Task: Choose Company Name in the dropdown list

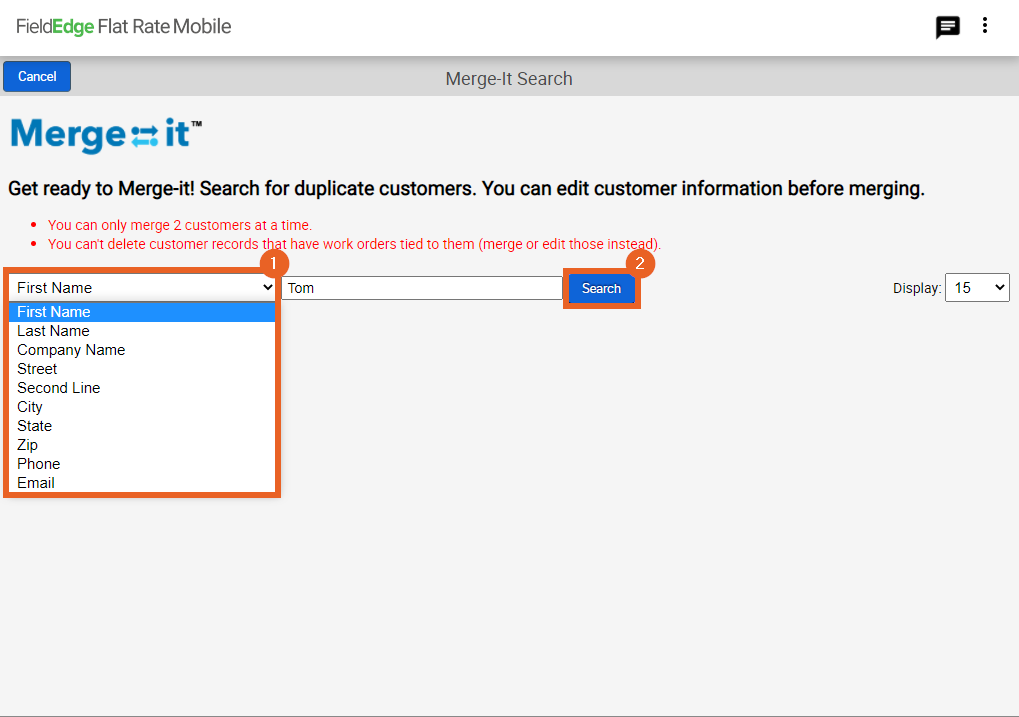Action: click(x=71, y=350)
